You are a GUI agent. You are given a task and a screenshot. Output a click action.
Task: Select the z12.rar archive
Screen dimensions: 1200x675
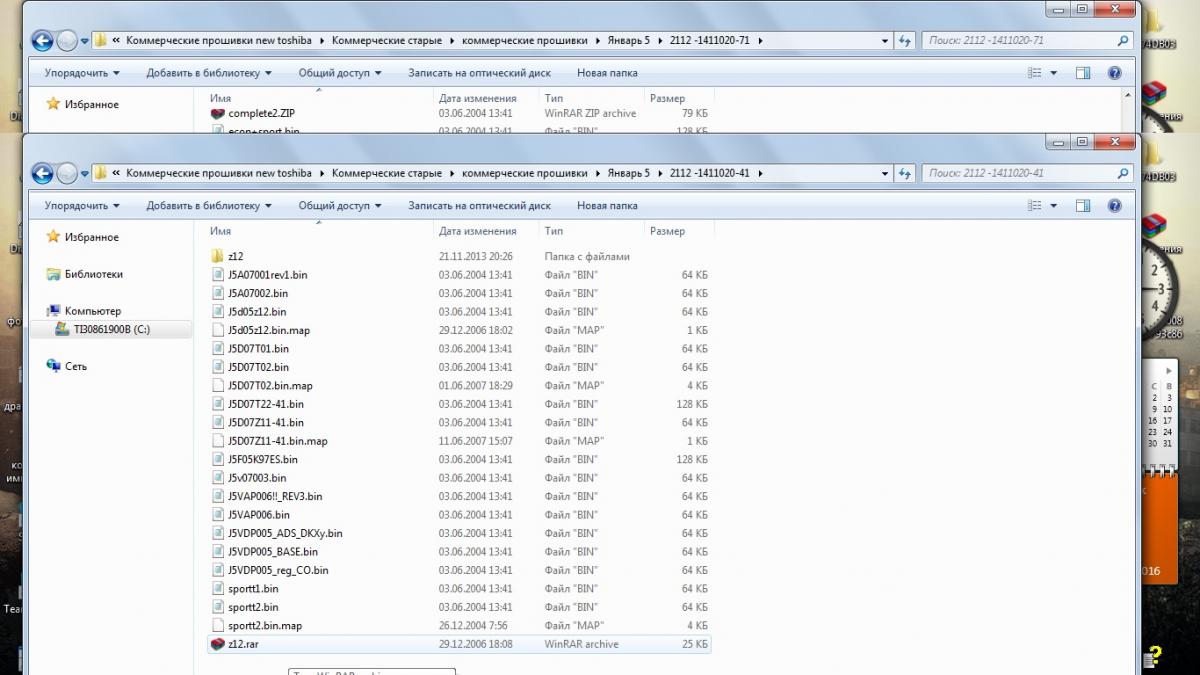coord(461,644)
